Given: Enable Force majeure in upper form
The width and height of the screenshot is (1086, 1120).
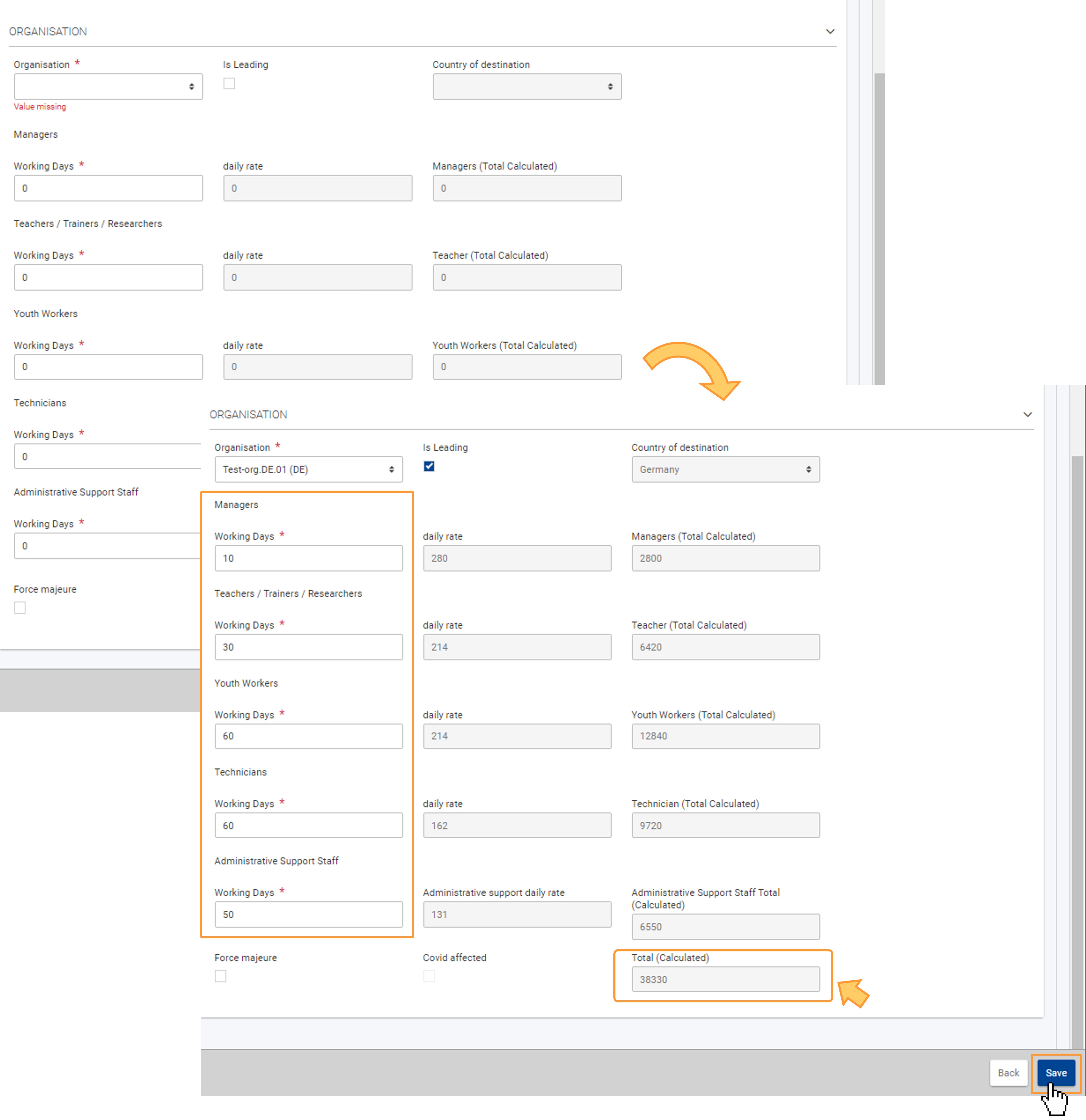Looking at the screenshot, I should 20,607.
